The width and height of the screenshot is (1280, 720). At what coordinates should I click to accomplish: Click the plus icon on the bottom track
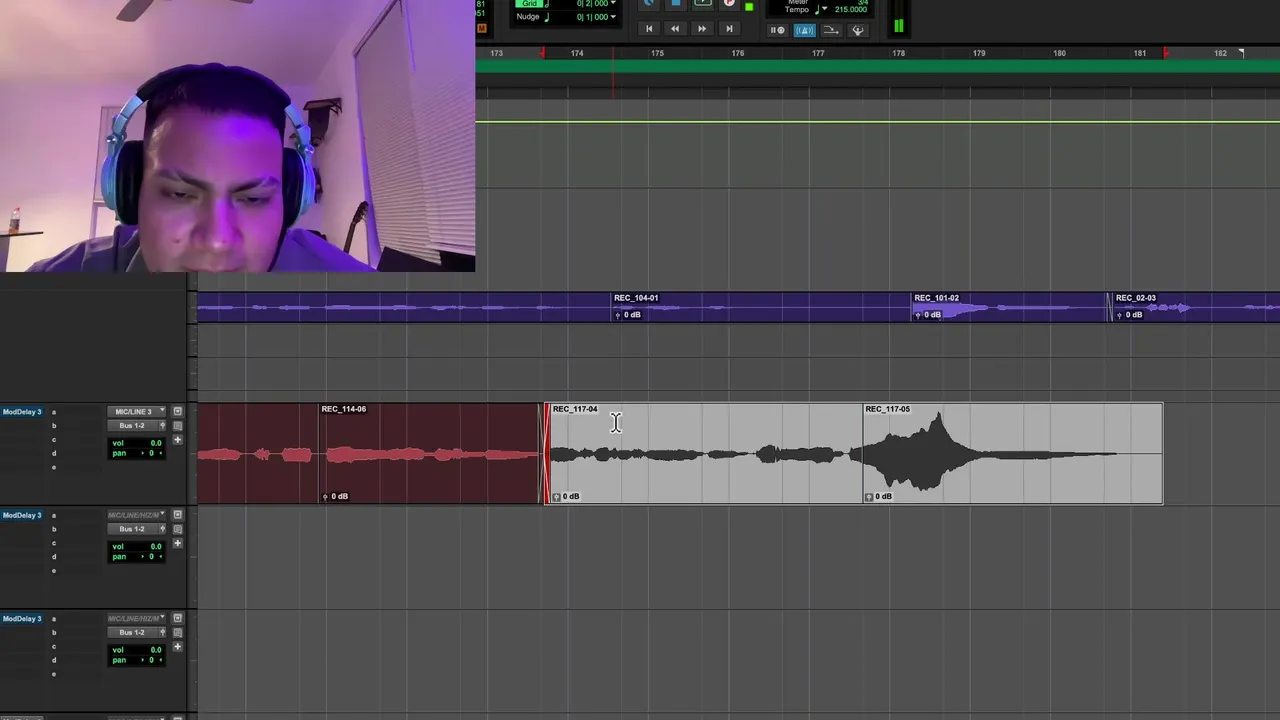click(178, 647)
